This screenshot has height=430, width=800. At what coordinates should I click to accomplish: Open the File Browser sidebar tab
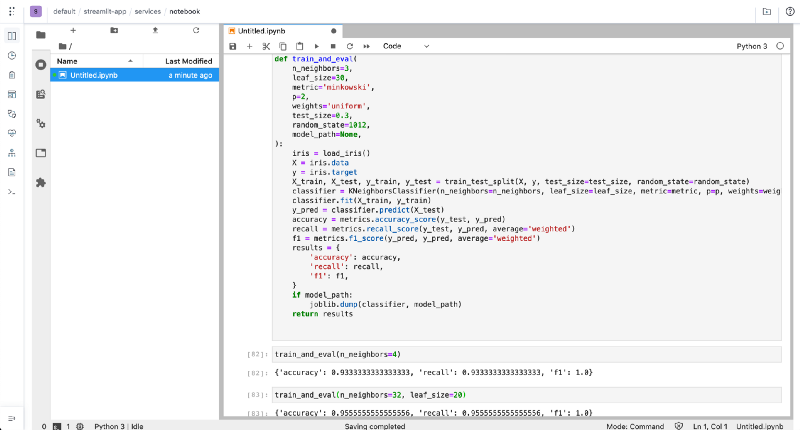tap(41, 35)
